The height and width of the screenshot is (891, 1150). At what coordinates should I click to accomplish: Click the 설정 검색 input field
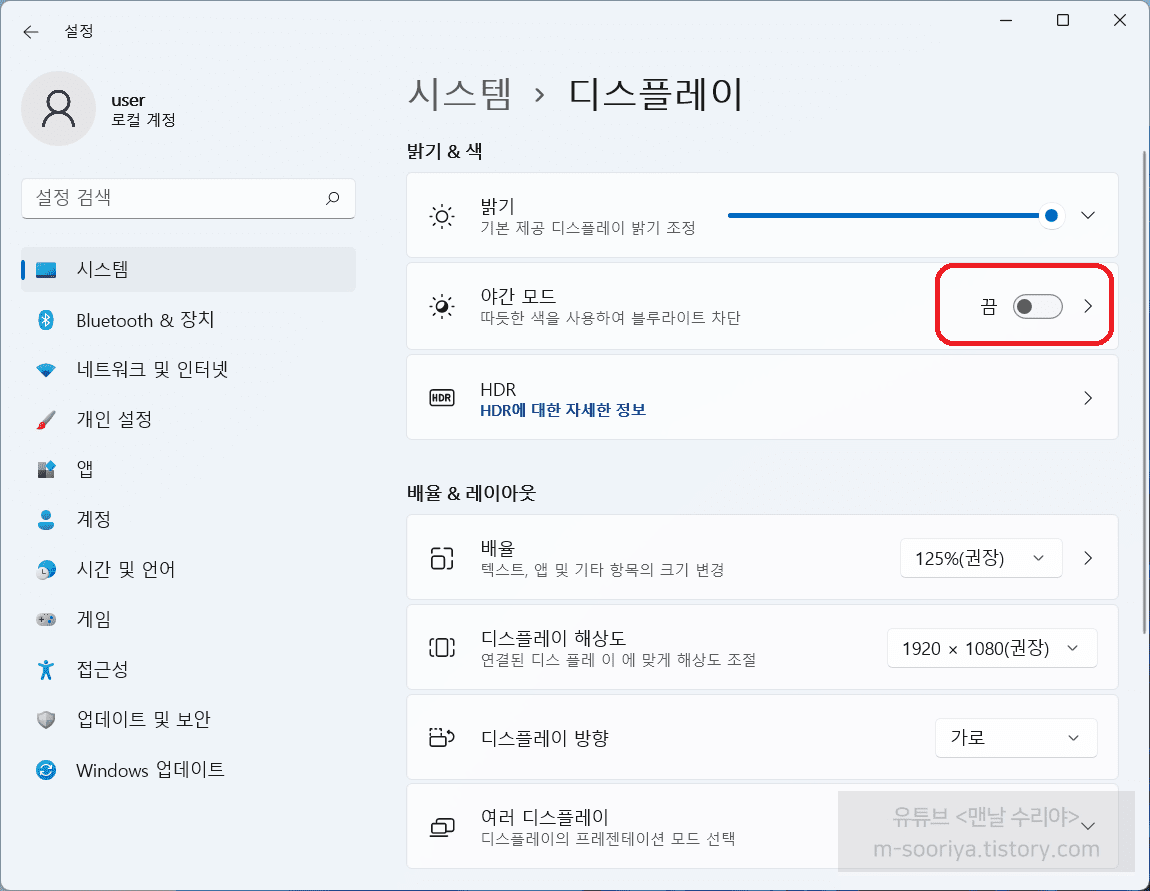pos(175,198)
